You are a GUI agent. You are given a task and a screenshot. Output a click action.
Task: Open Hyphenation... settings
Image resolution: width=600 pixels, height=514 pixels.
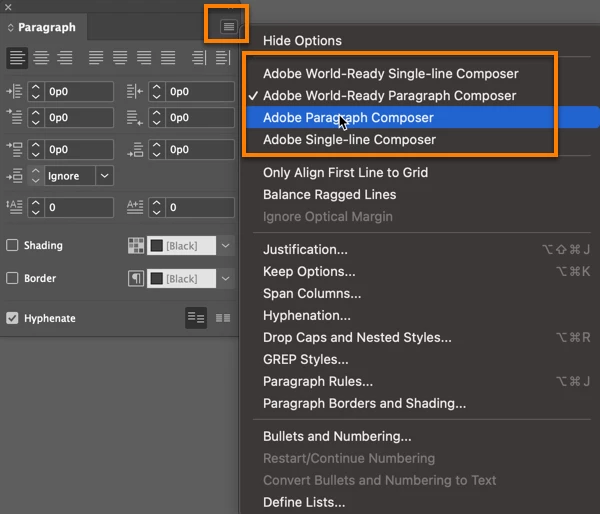pyautogui.click(x=307, y=315)
